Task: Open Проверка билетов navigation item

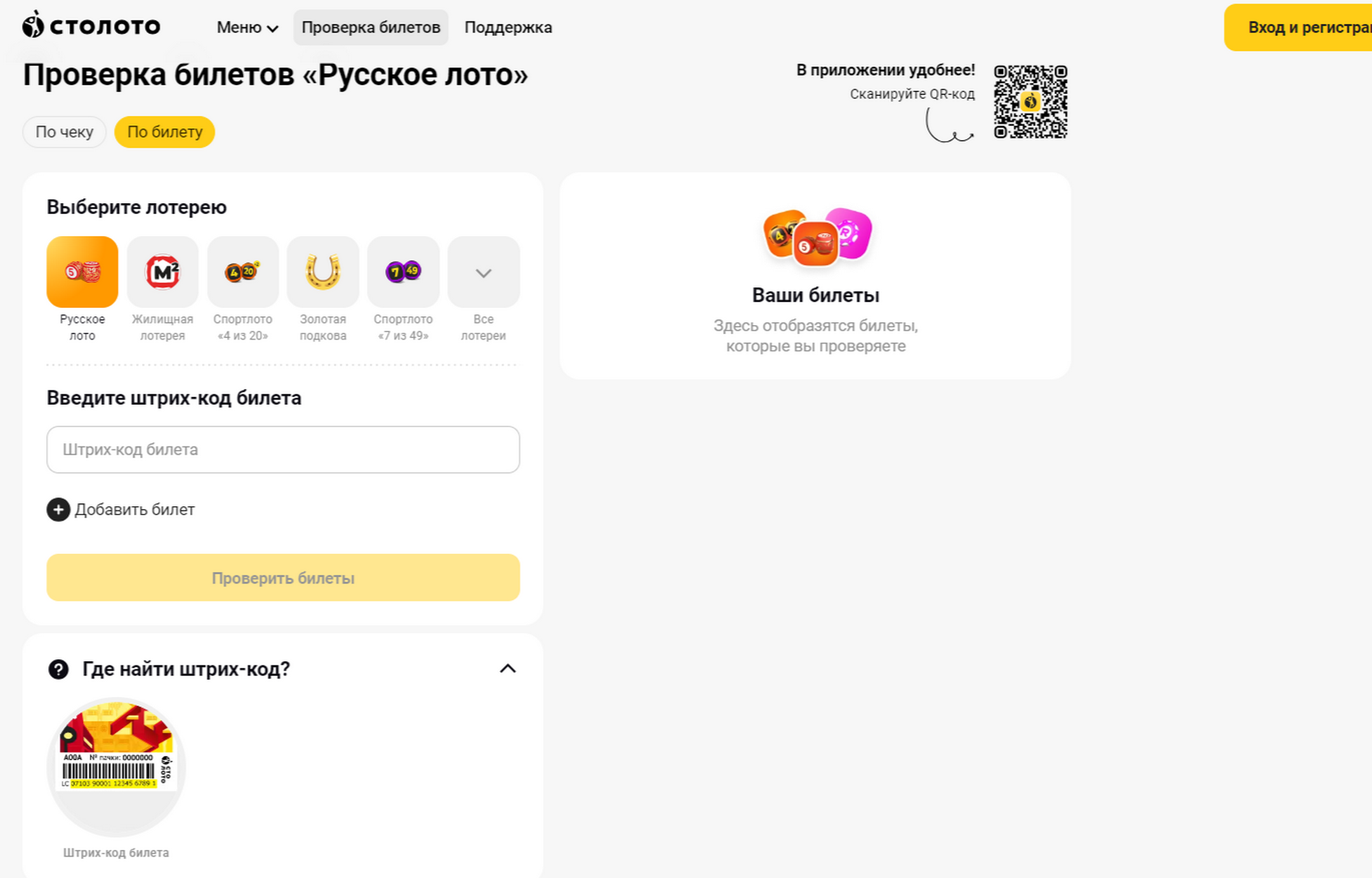Action: click(x=371, y=27)
